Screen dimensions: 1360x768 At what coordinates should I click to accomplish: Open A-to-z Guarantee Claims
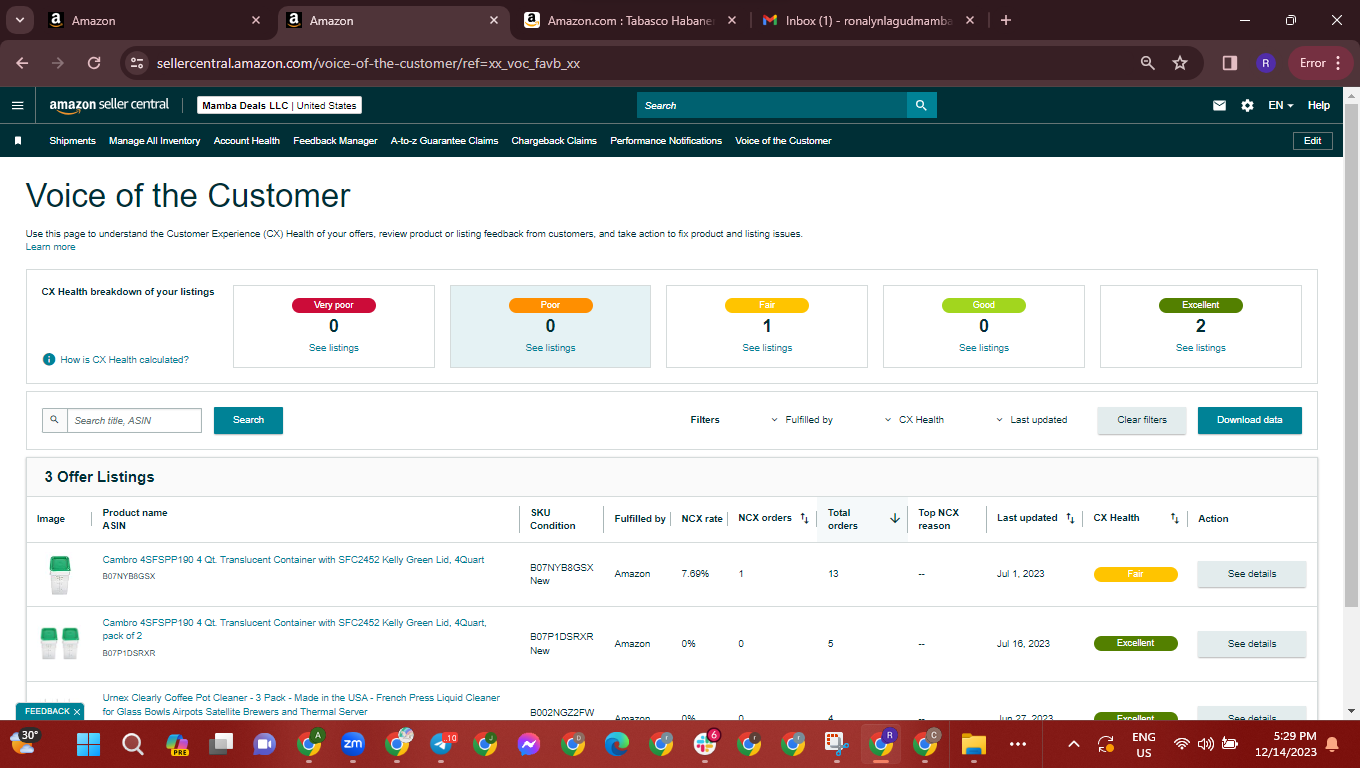[x=444, y=141]
